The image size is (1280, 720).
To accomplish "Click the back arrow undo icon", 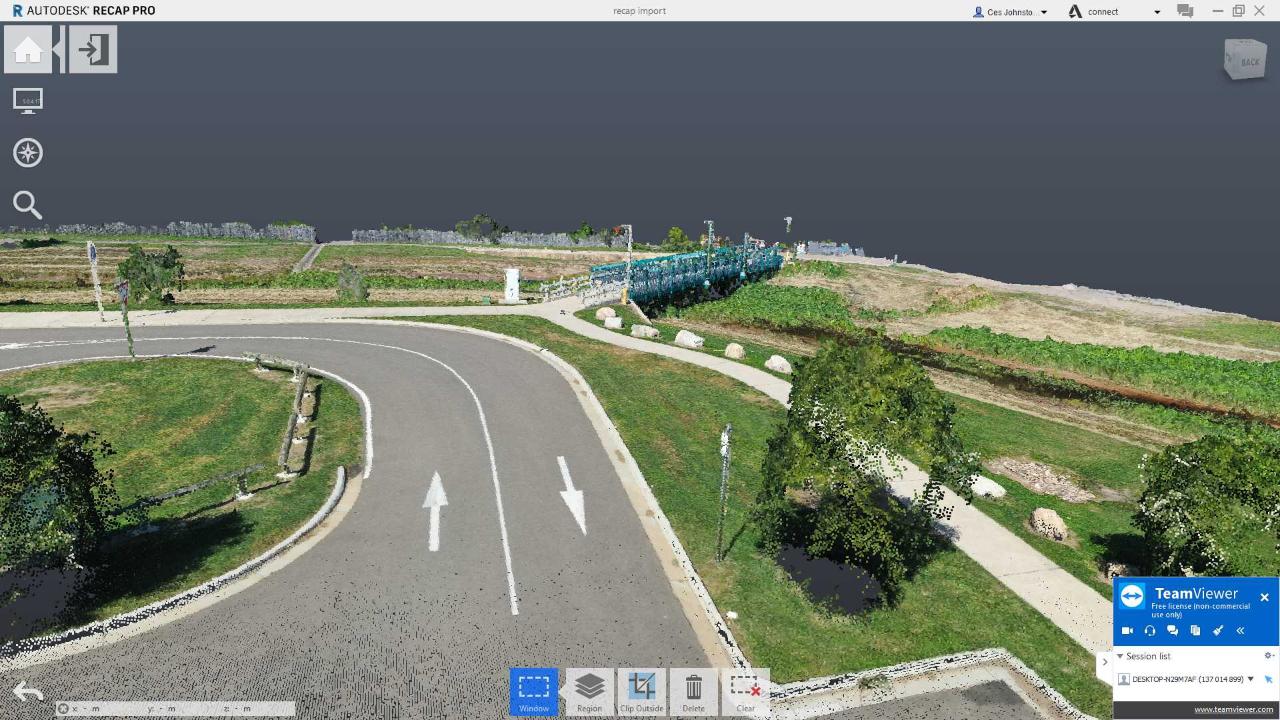I will [28, 692].
